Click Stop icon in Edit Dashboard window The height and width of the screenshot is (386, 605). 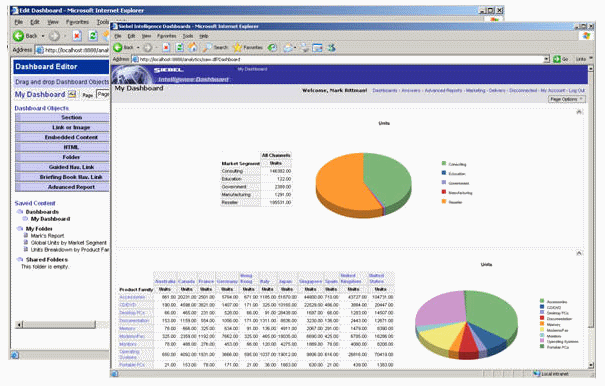click(x=77, y=36)
